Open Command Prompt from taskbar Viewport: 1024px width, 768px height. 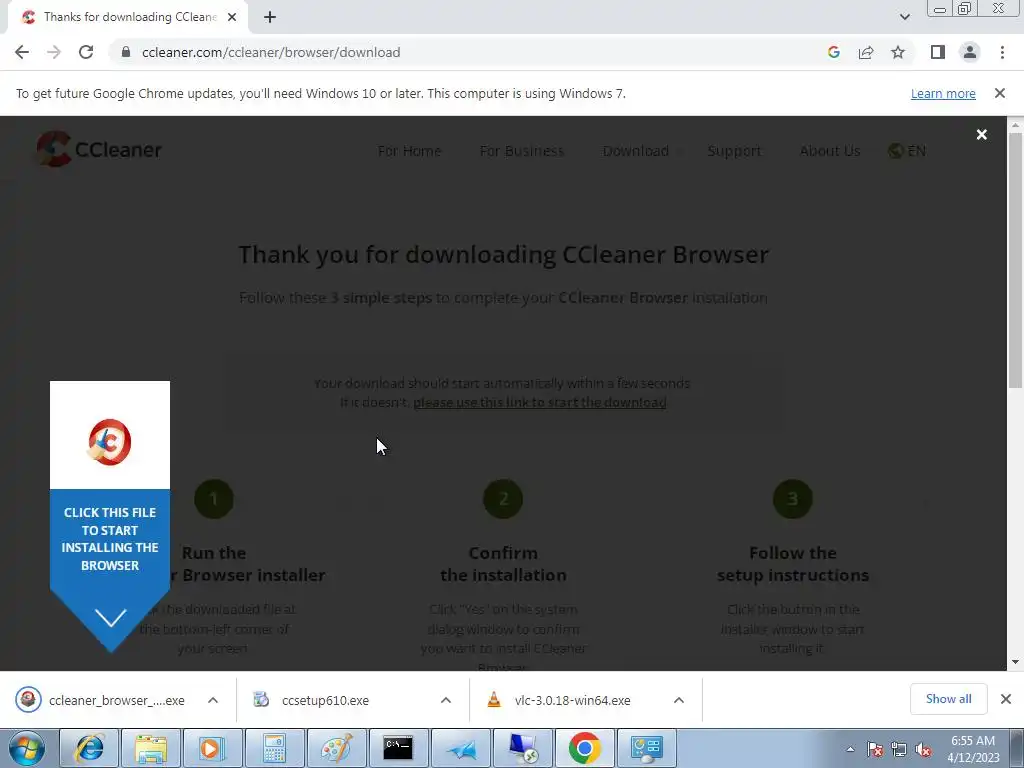pos(398,748)
